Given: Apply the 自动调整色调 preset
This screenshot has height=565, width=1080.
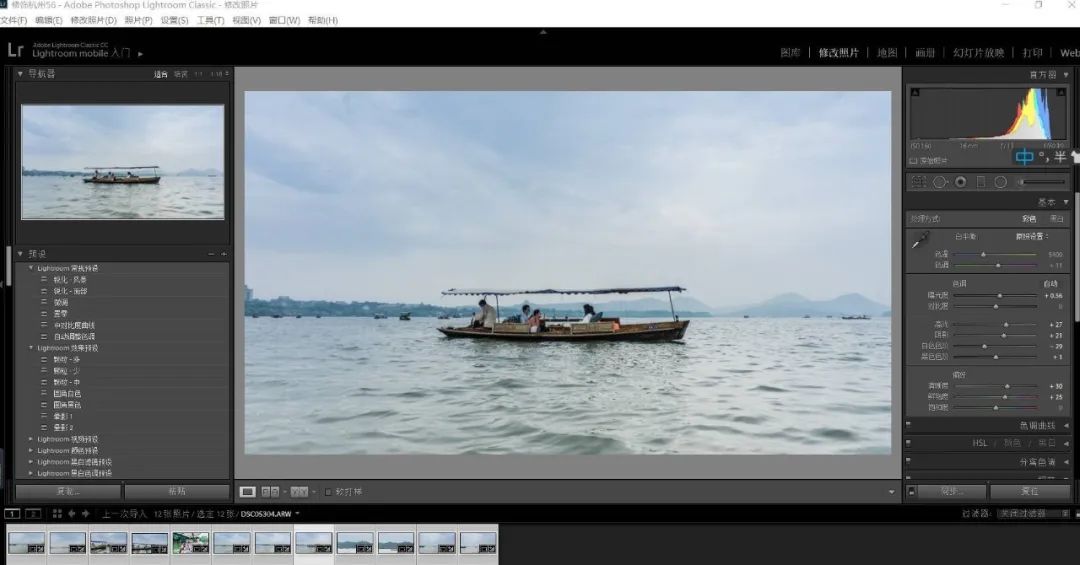Looking at the screenshot, I should pos(74,337).
